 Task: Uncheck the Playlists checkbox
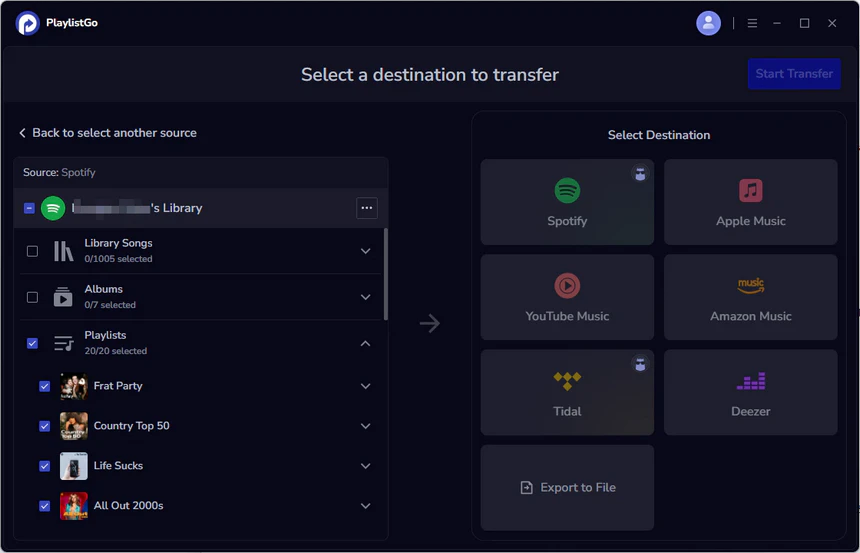(x=32, y=343)
